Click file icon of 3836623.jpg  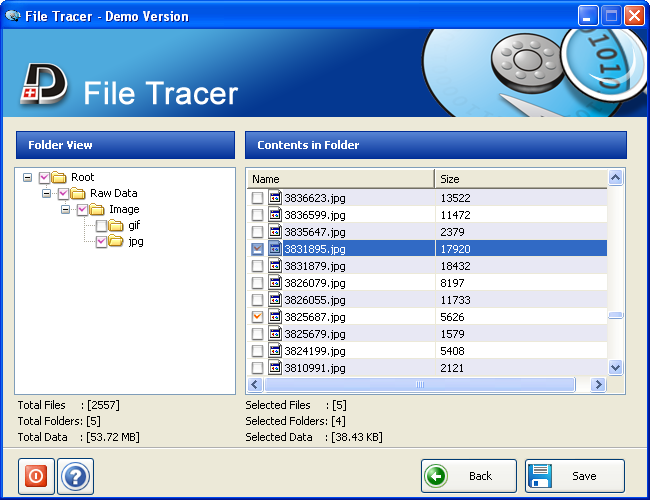275,198
